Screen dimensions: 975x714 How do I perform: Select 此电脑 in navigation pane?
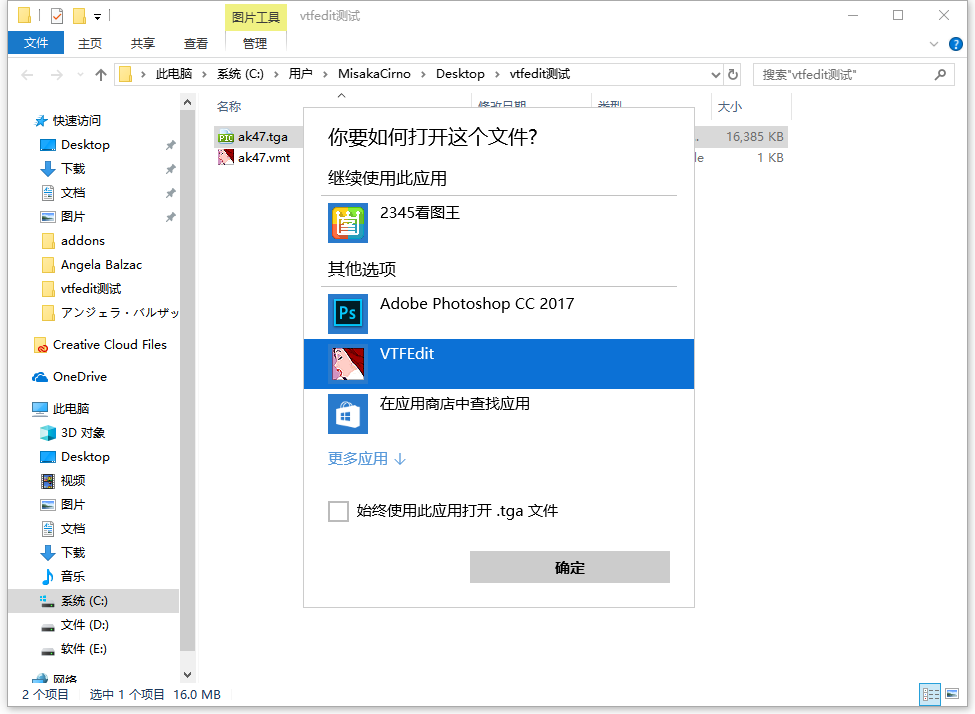(x=61, y=409)
